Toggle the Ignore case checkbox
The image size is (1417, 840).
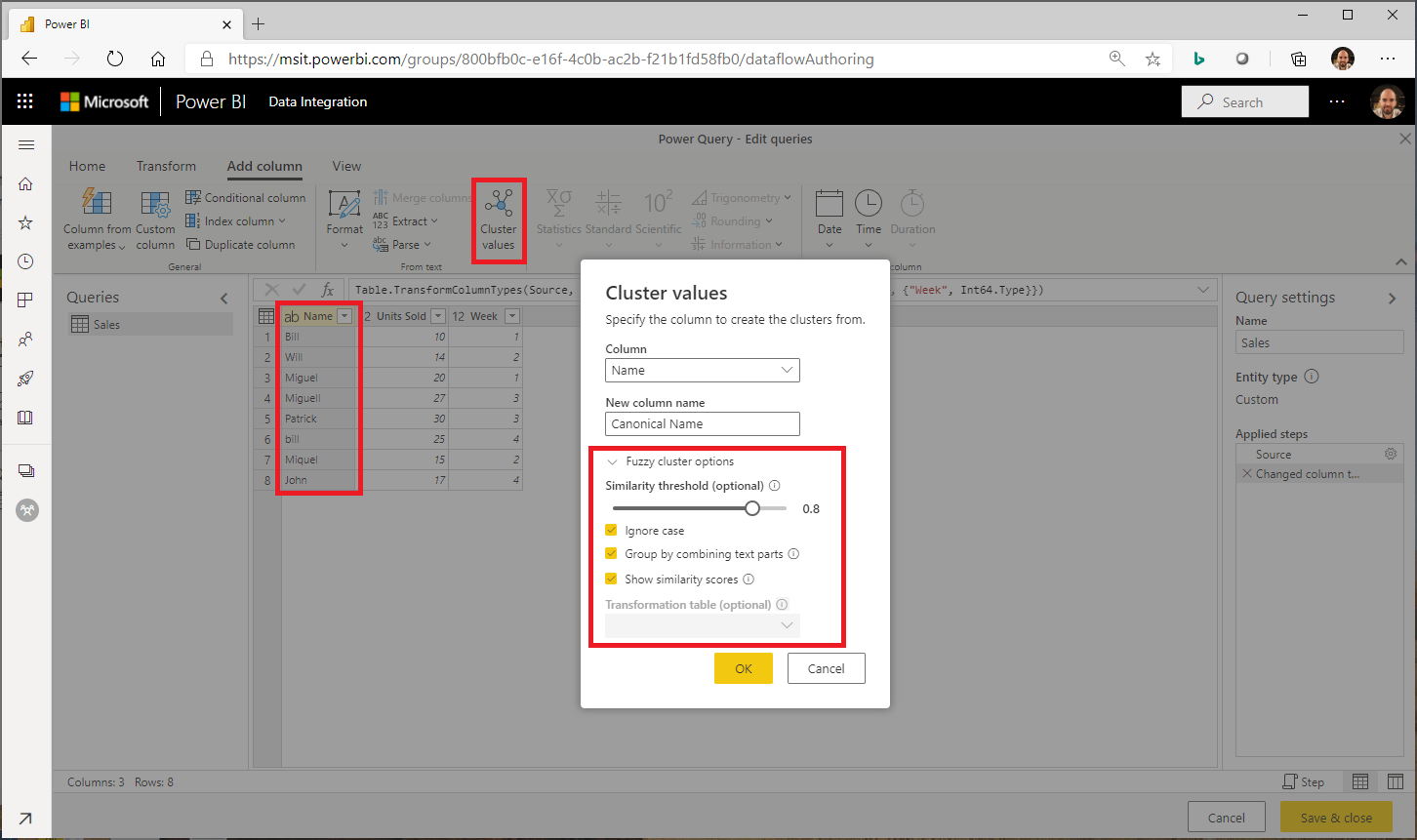click(612, 531)
